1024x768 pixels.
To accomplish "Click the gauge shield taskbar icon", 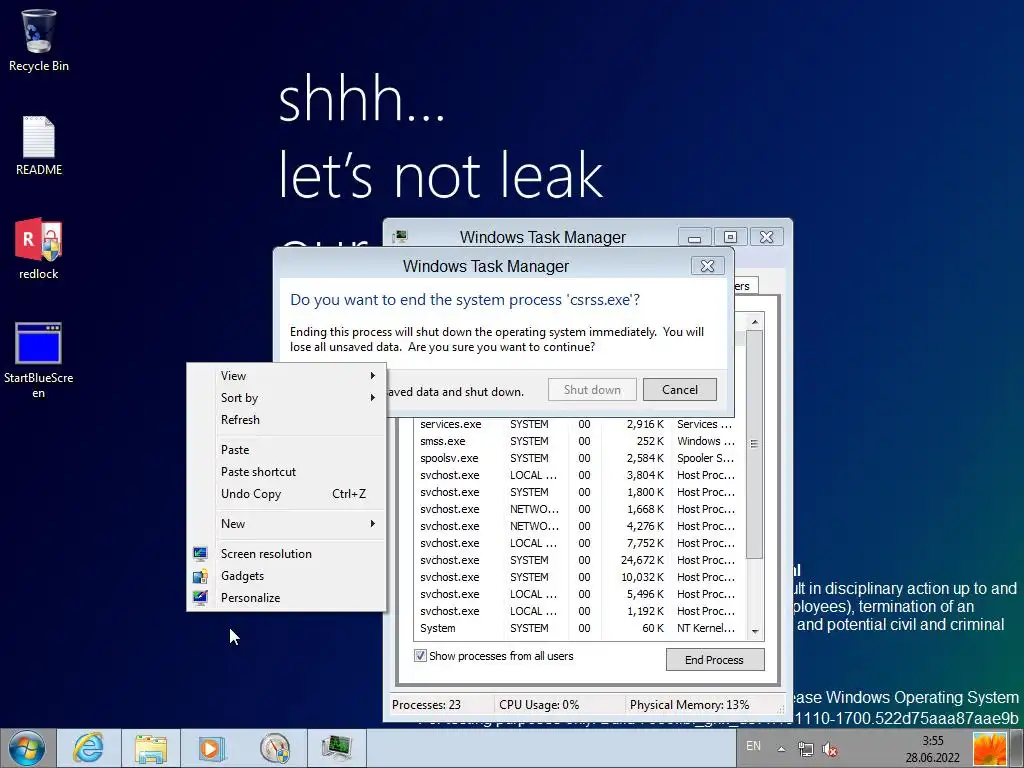I will pos(275,748).
